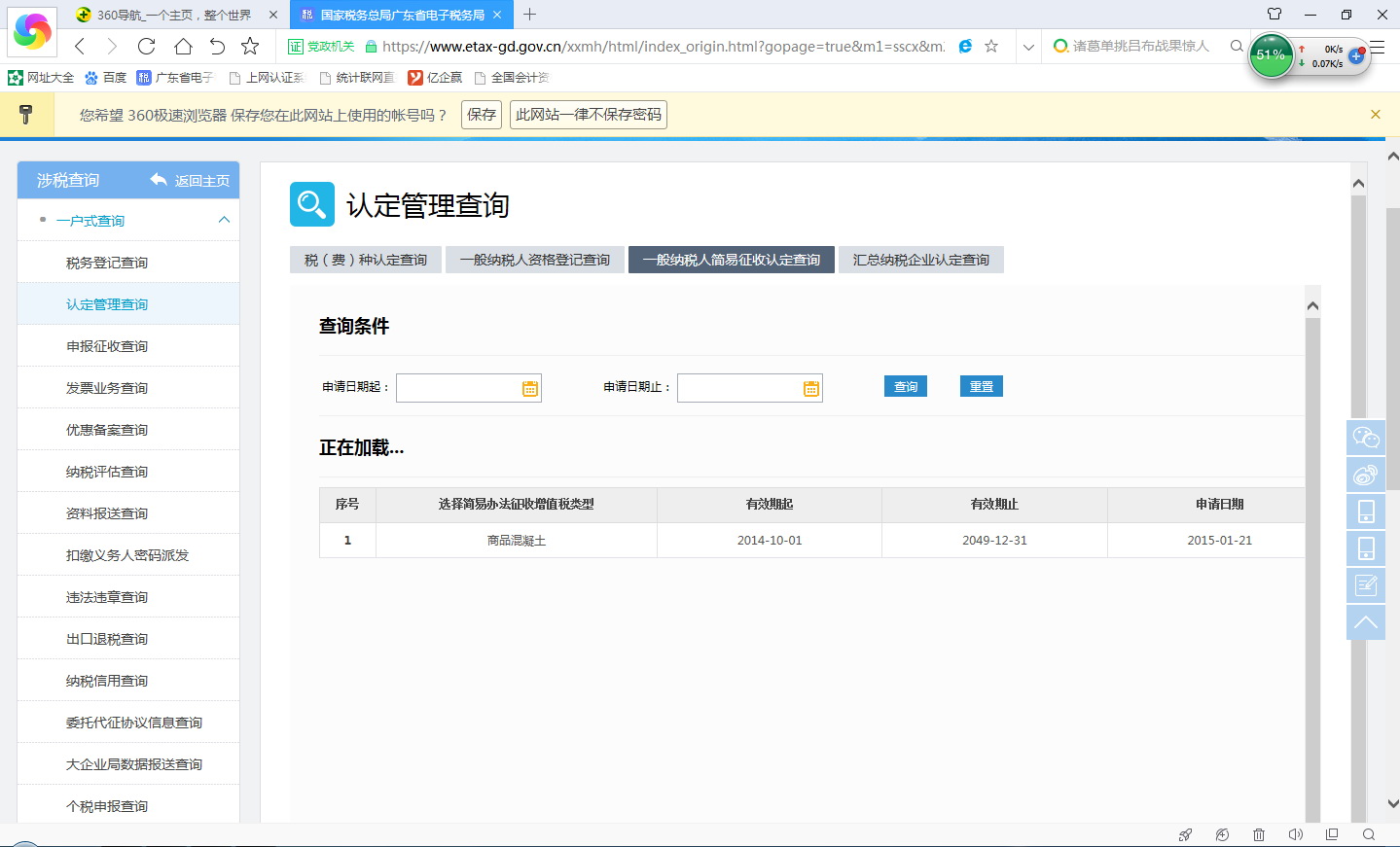Open the 上网认证系 bookmark
Screen dimensions: 1400x847
tap(266, 77)
